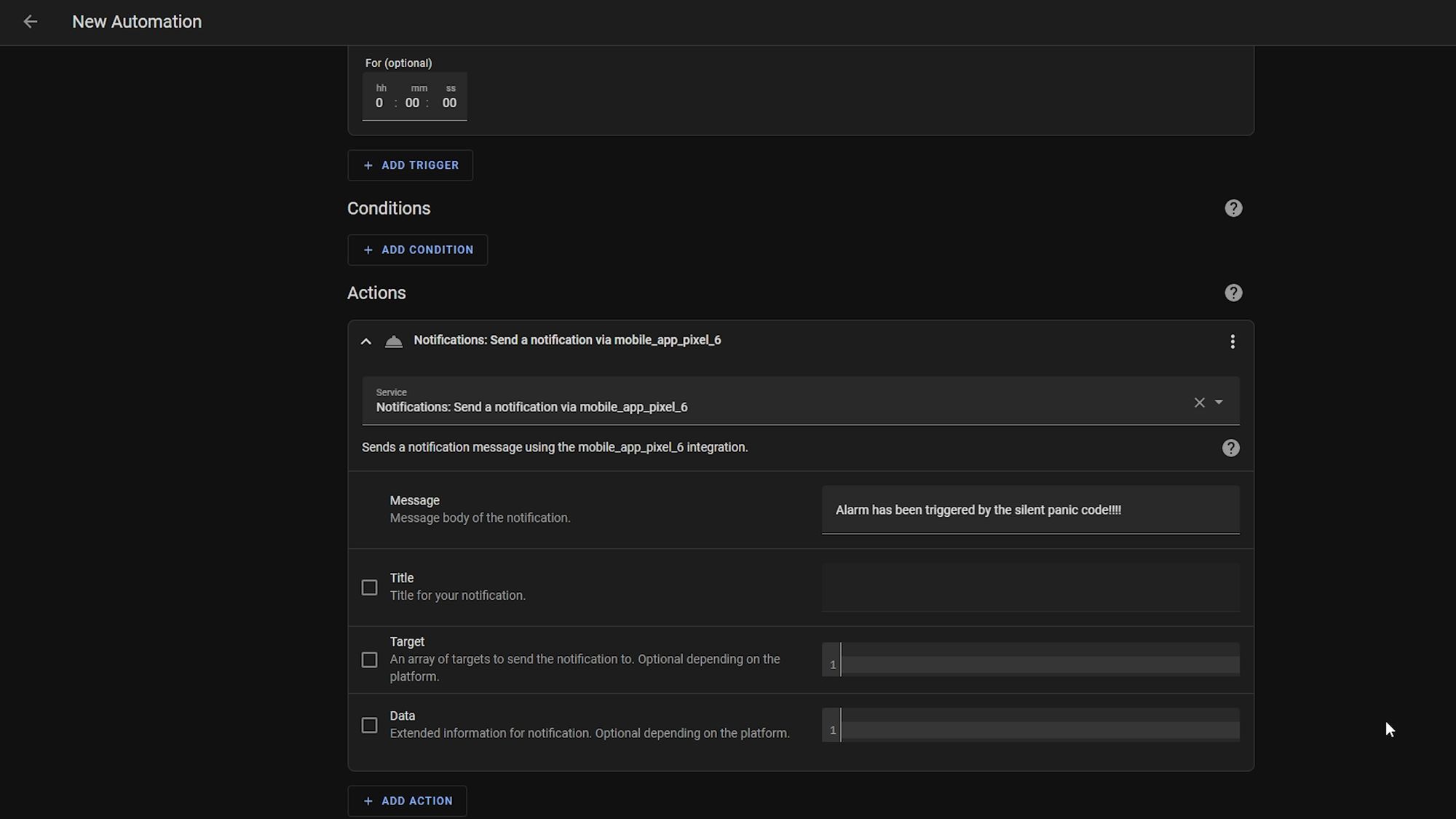1456x819 pixels.
Task: Open ADD CONDITION to add a condition
Action: (x=418, y=249)
